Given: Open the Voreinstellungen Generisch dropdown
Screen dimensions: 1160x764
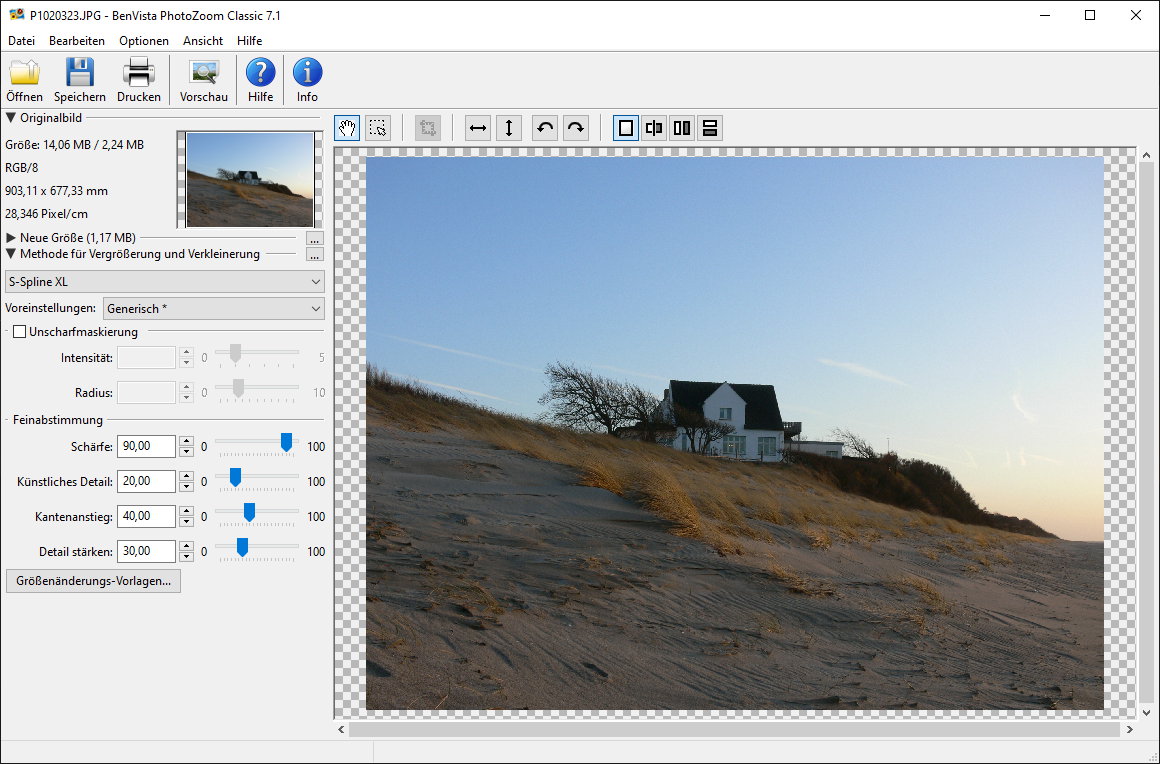Looking at the screenshot, I should (214, 309).
